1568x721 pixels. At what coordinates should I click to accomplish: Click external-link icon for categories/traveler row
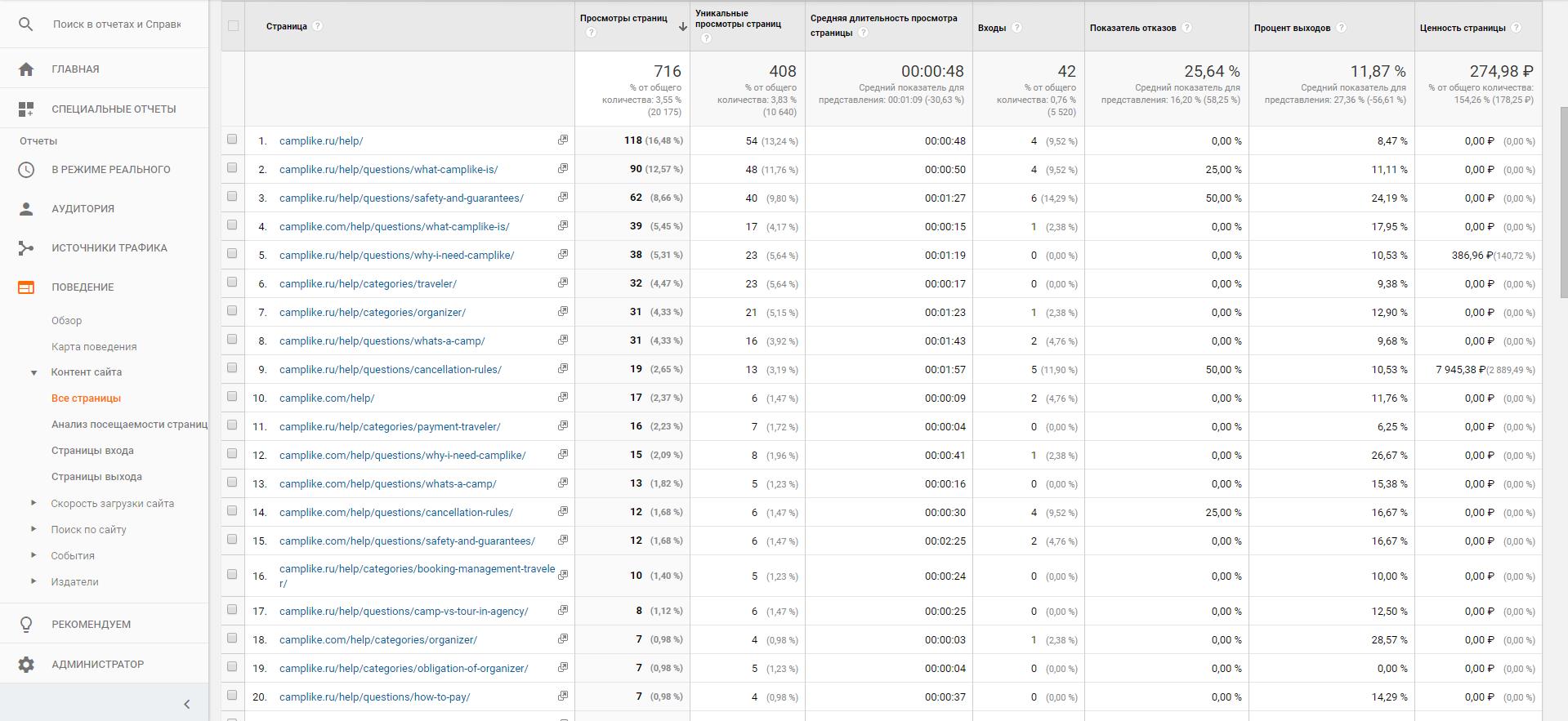(x=563, y=283)
